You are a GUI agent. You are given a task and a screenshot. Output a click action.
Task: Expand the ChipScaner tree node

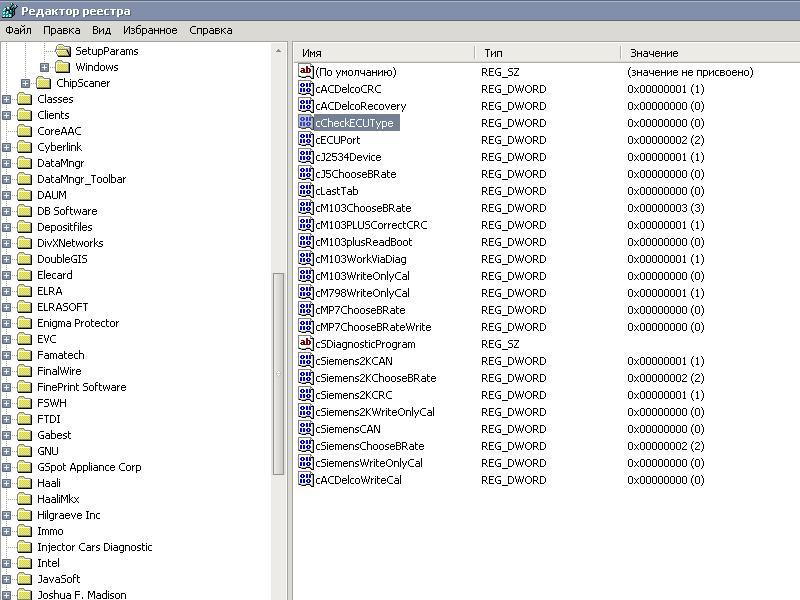point(26,83)
